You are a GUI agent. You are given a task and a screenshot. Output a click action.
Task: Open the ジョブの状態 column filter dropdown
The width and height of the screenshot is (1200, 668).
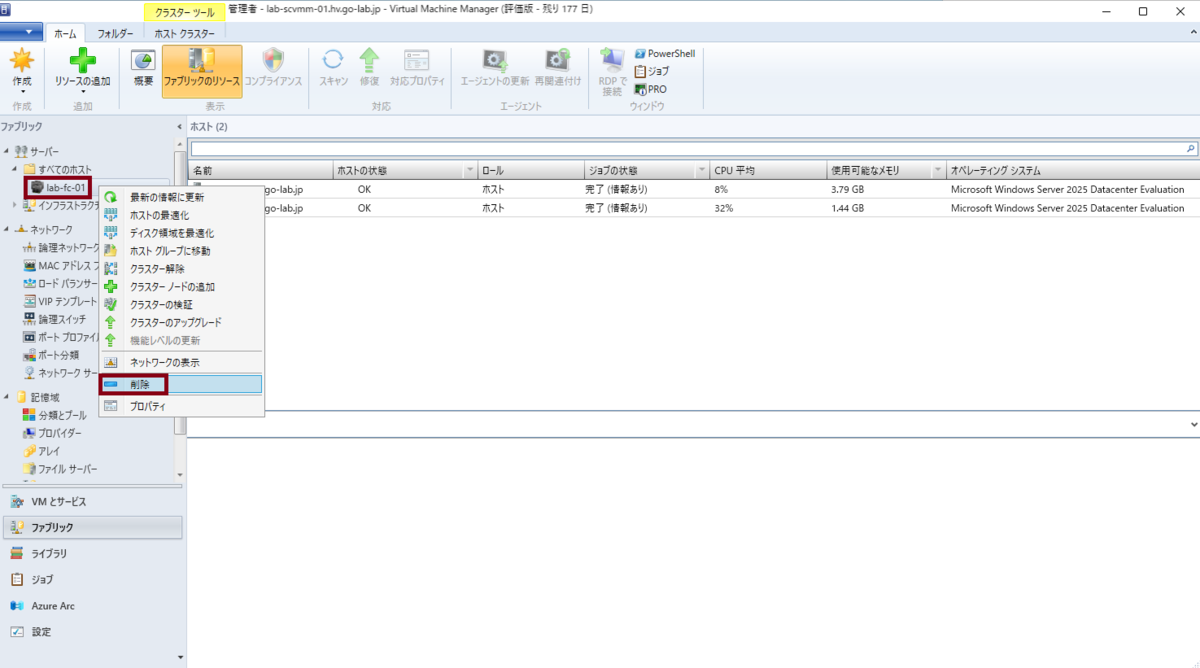click(703, 171)
